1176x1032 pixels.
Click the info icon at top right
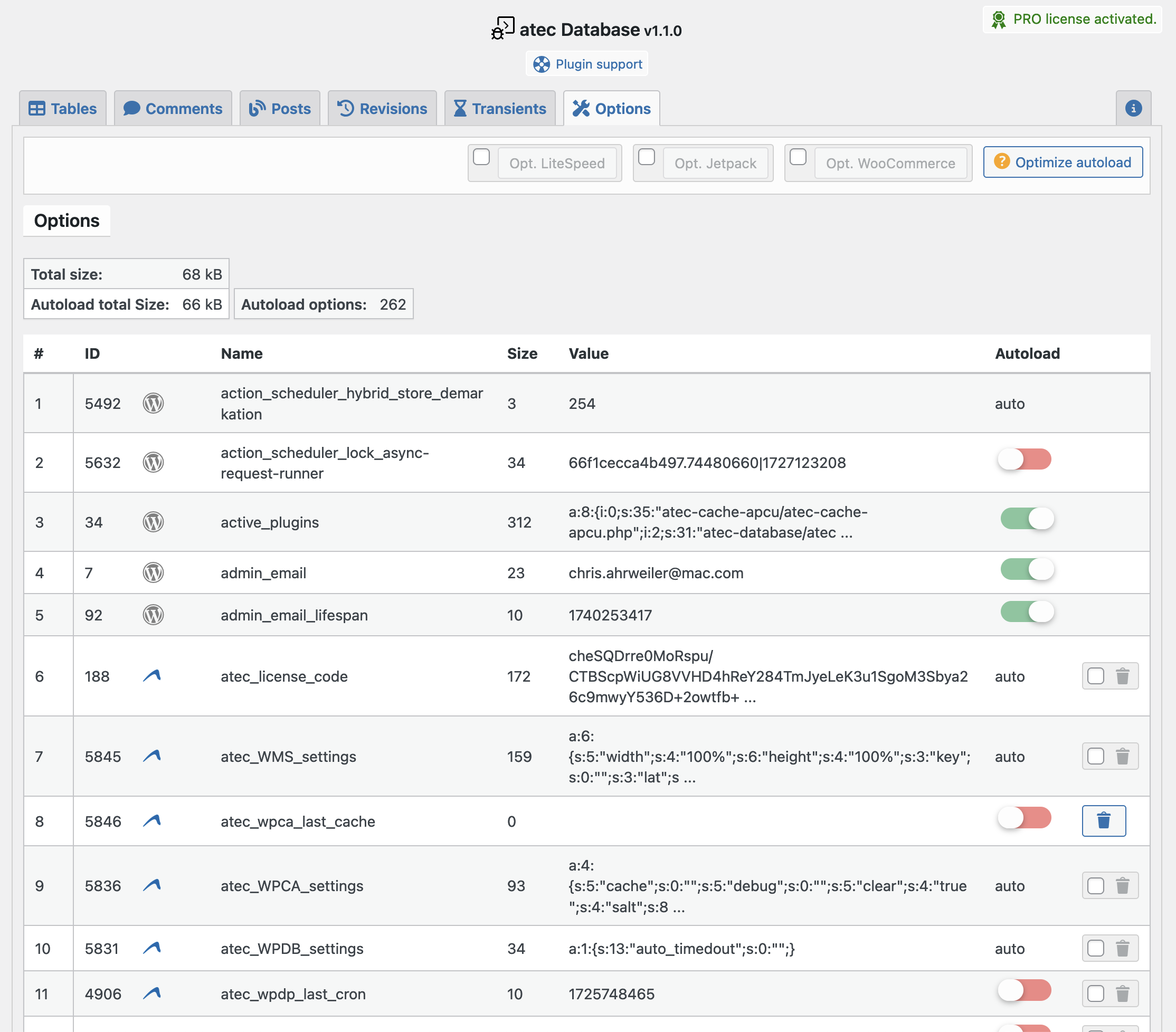(1133, 108)
